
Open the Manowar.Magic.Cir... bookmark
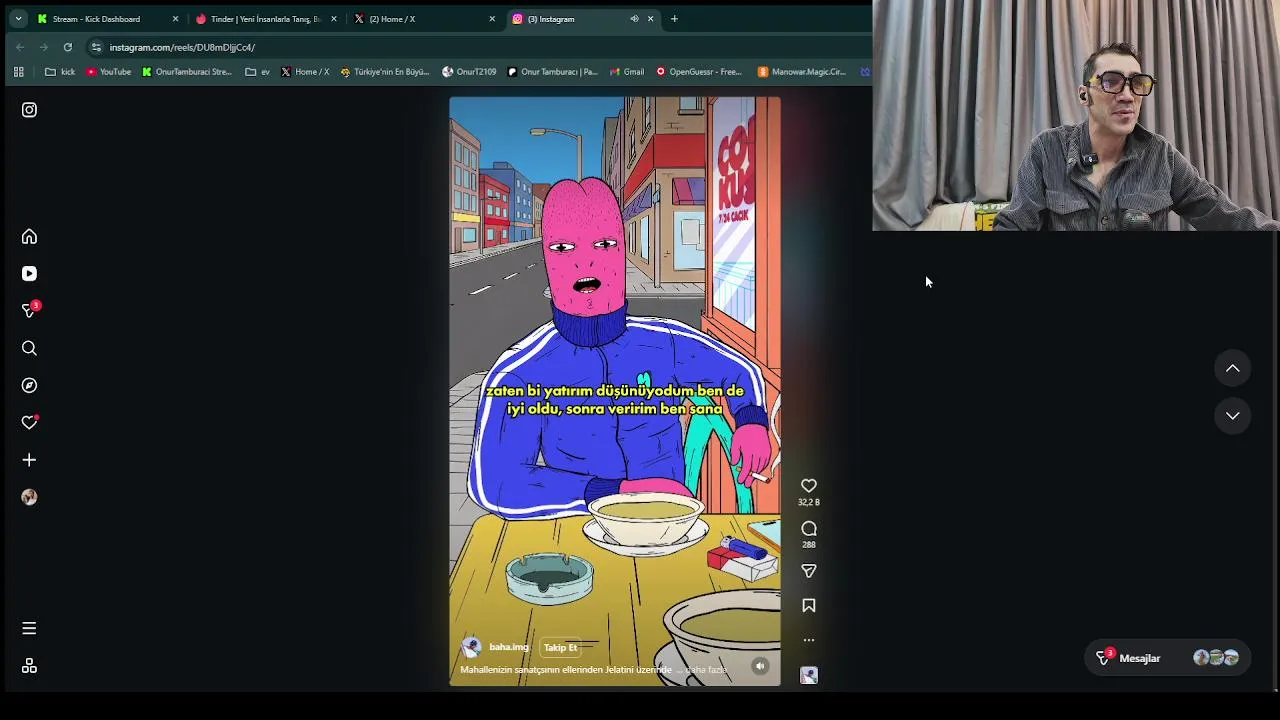802,72
